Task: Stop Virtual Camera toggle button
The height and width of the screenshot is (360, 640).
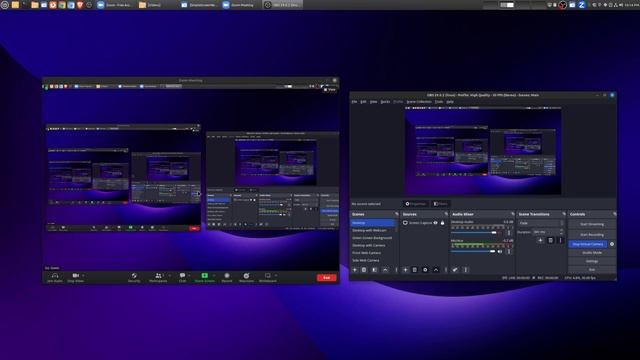Action: pos(588,244)
